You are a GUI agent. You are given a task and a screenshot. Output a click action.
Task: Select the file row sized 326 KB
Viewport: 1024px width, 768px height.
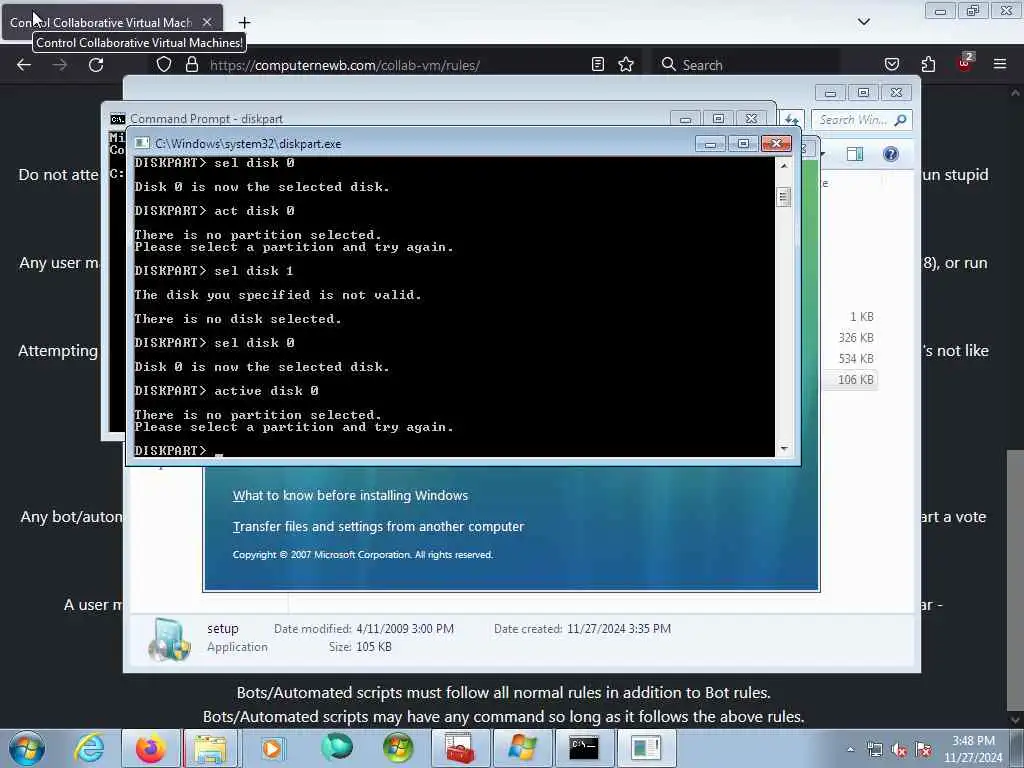(x=856, y=338)
